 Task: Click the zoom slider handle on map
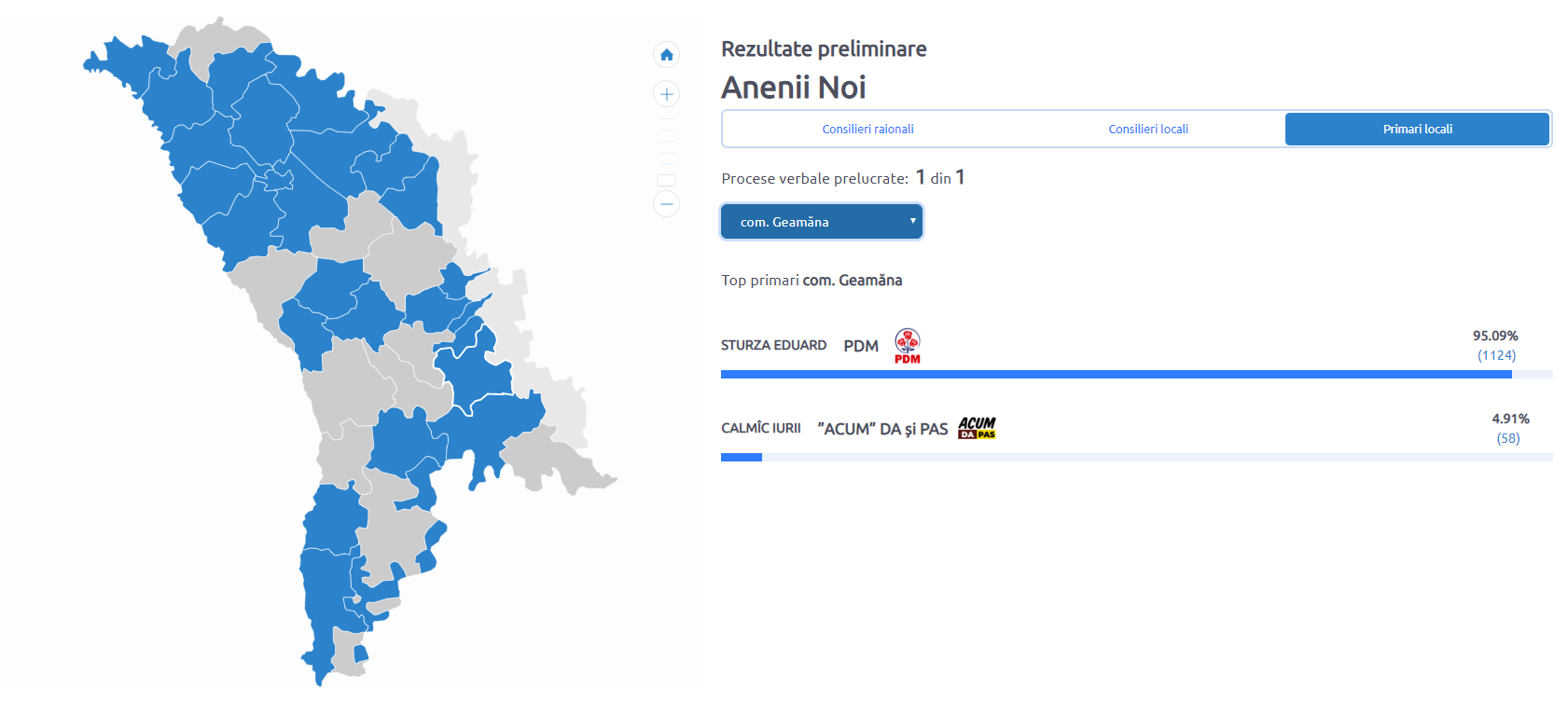coord(666,180)
